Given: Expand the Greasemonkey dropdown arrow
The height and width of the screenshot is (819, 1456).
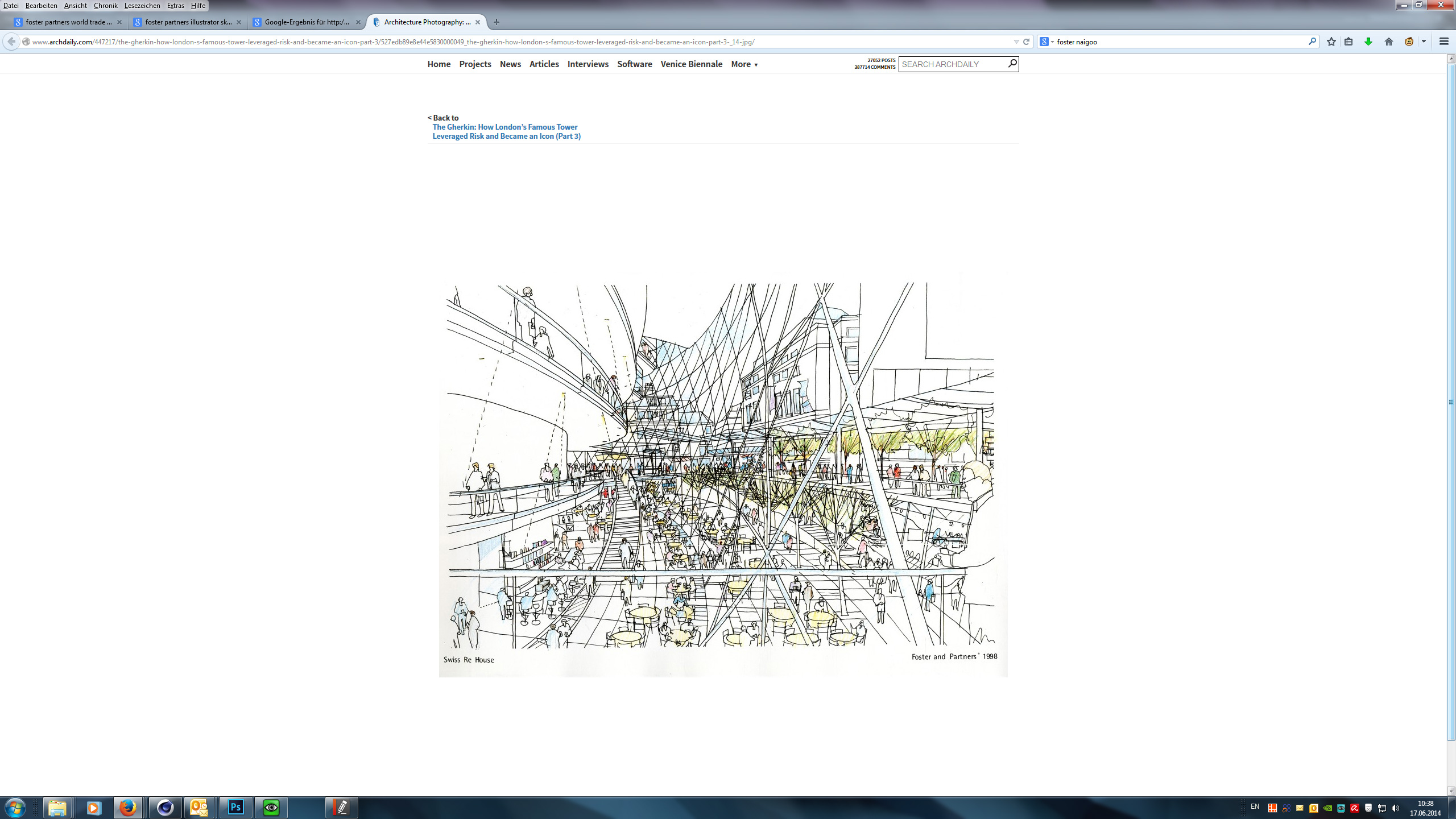Looking at the screenshot, I should click(1424, 42).
